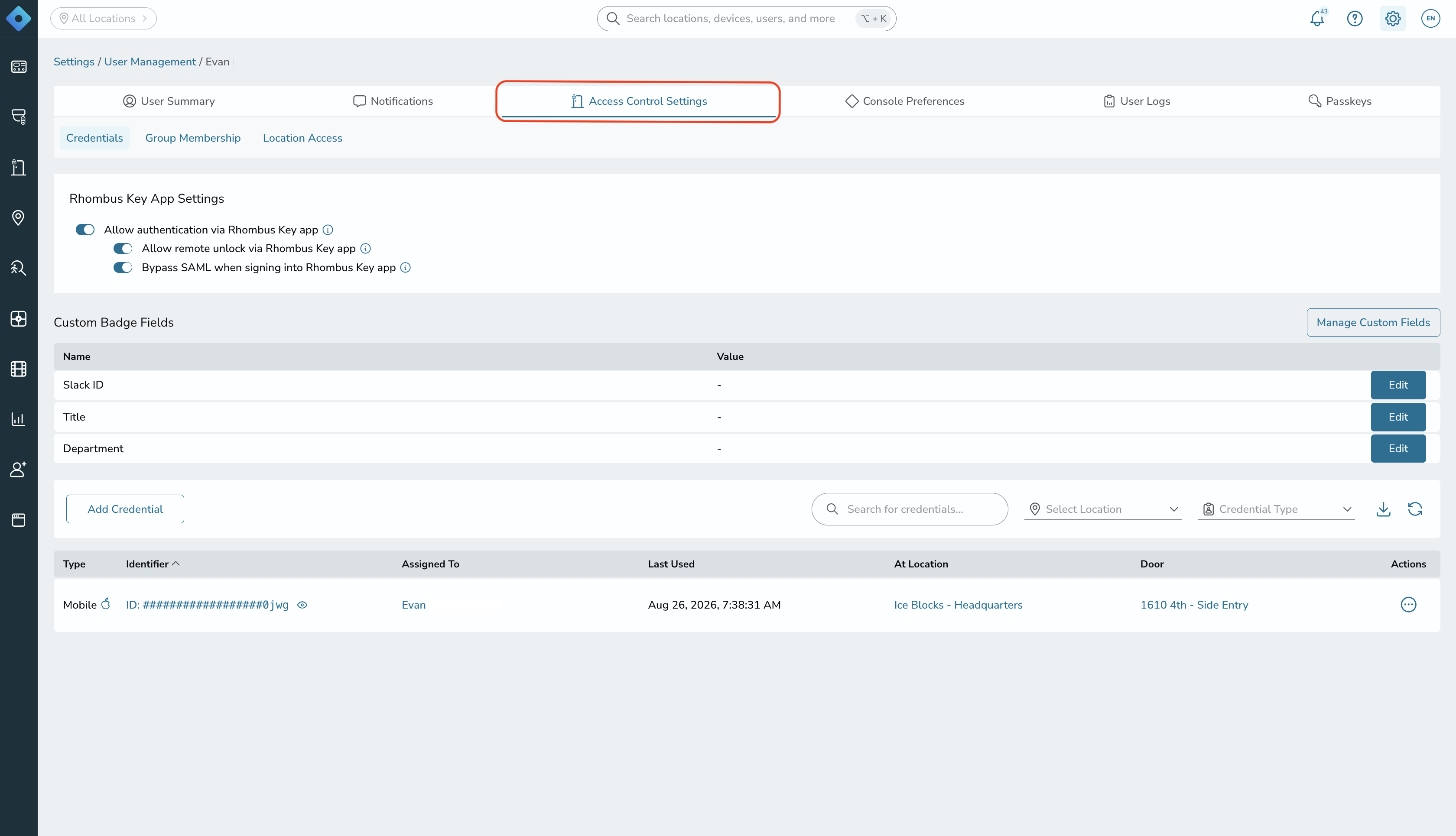Open the guest management sidebar icon

18,469
